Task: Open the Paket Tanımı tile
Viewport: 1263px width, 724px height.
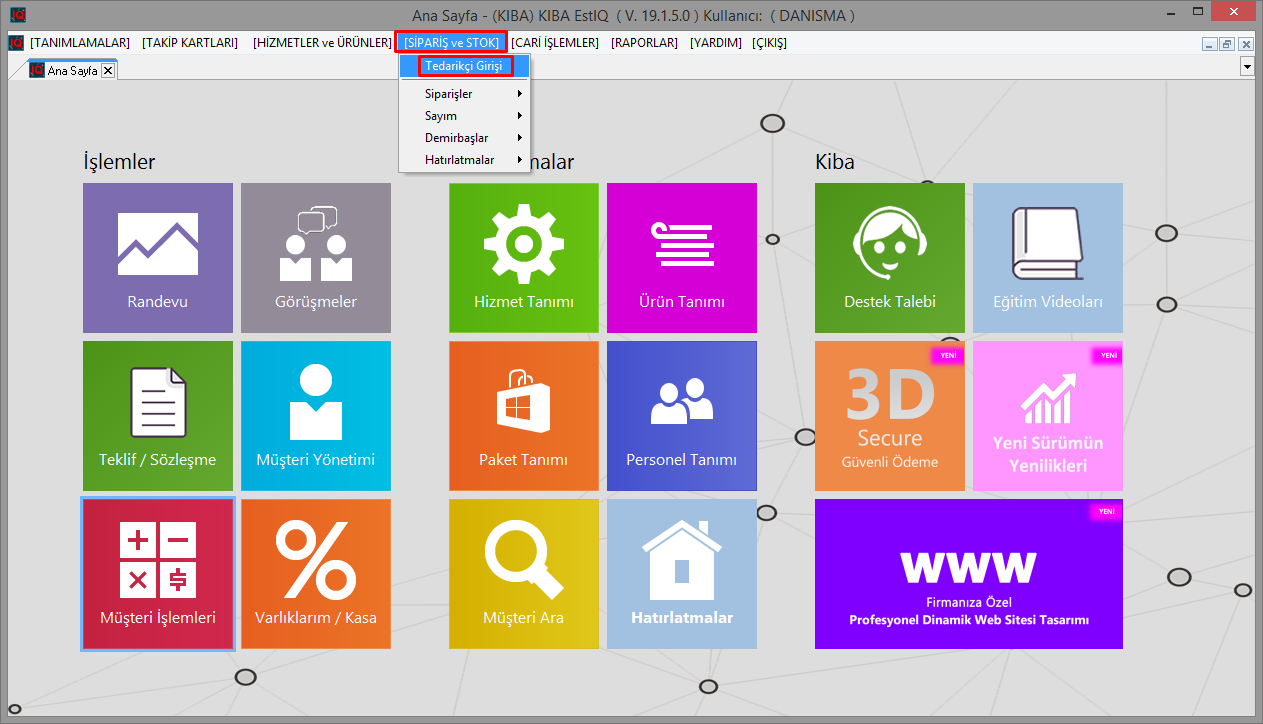Action: tap(524, 415)
